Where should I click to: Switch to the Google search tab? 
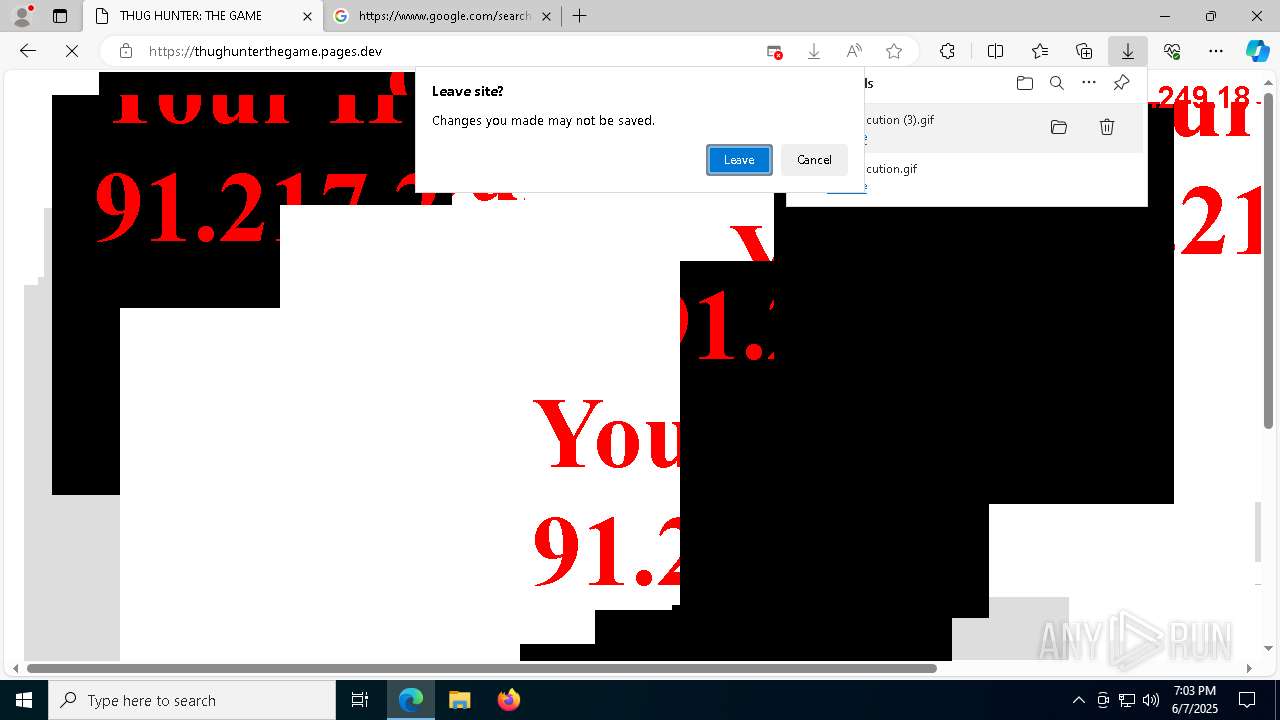[x=443, y=16]
